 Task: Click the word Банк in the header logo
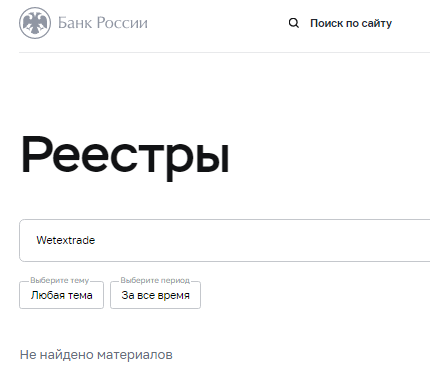coord(76,23)
